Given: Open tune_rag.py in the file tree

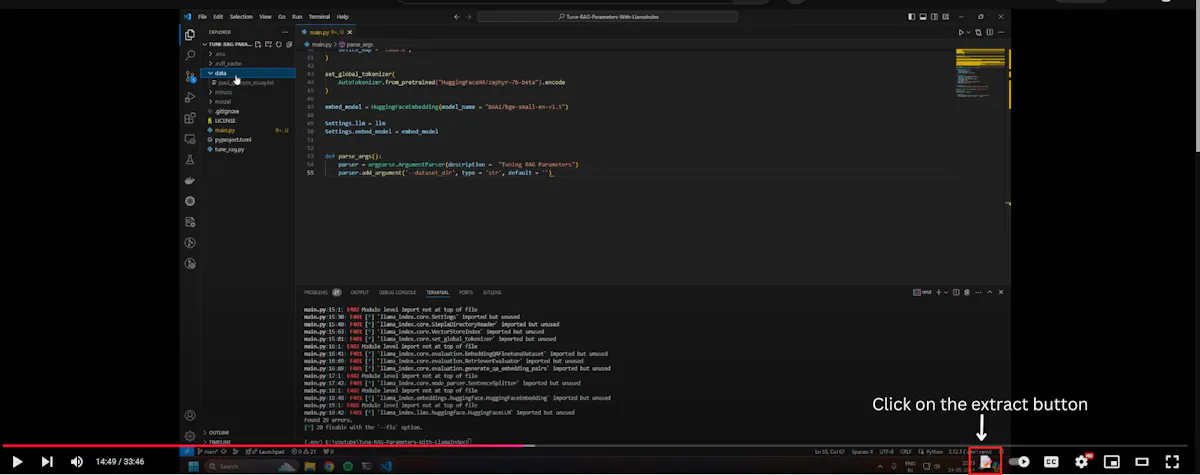Looking at the screenshot, I should (x=247, y=149).
